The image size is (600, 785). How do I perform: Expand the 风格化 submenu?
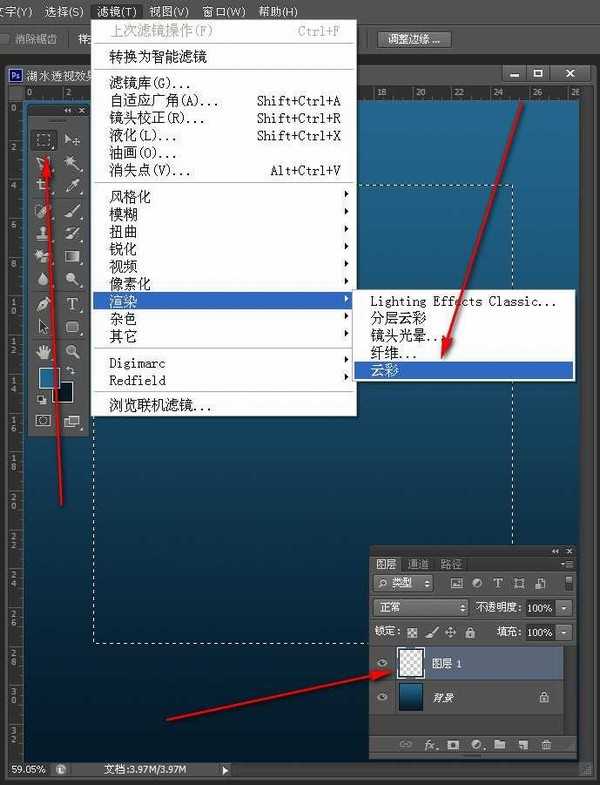click(224, 196)
